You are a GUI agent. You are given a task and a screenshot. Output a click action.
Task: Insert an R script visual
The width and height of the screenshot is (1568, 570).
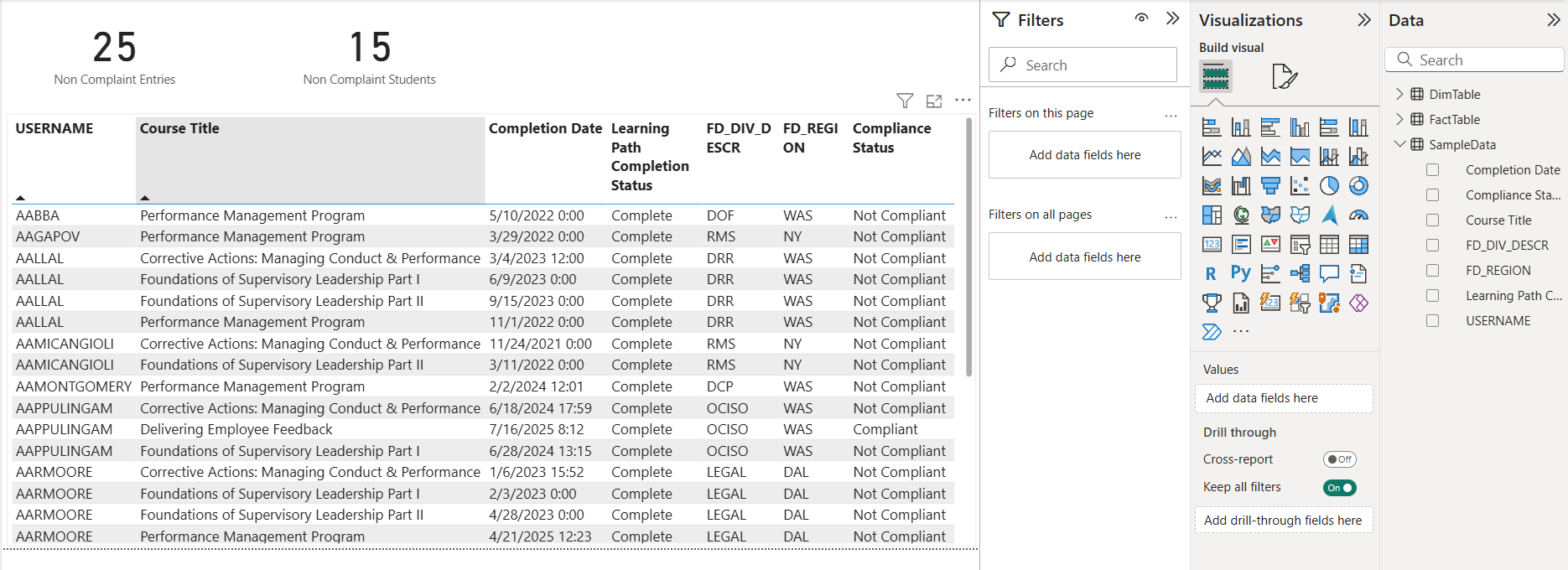[1212, 274]
